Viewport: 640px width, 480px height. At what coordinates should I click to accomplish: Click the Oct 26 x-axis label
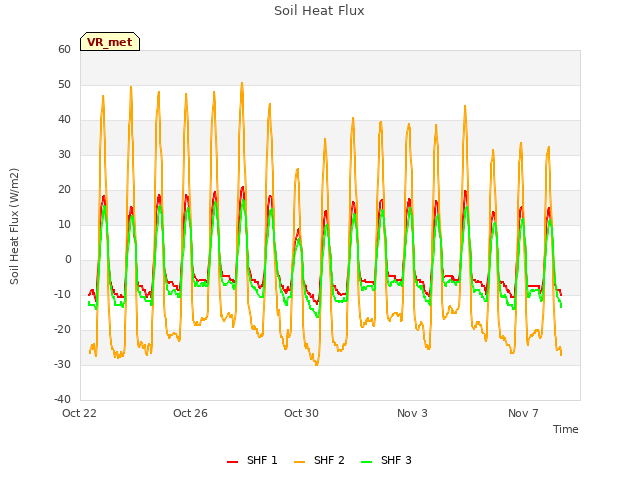[190, 413]
